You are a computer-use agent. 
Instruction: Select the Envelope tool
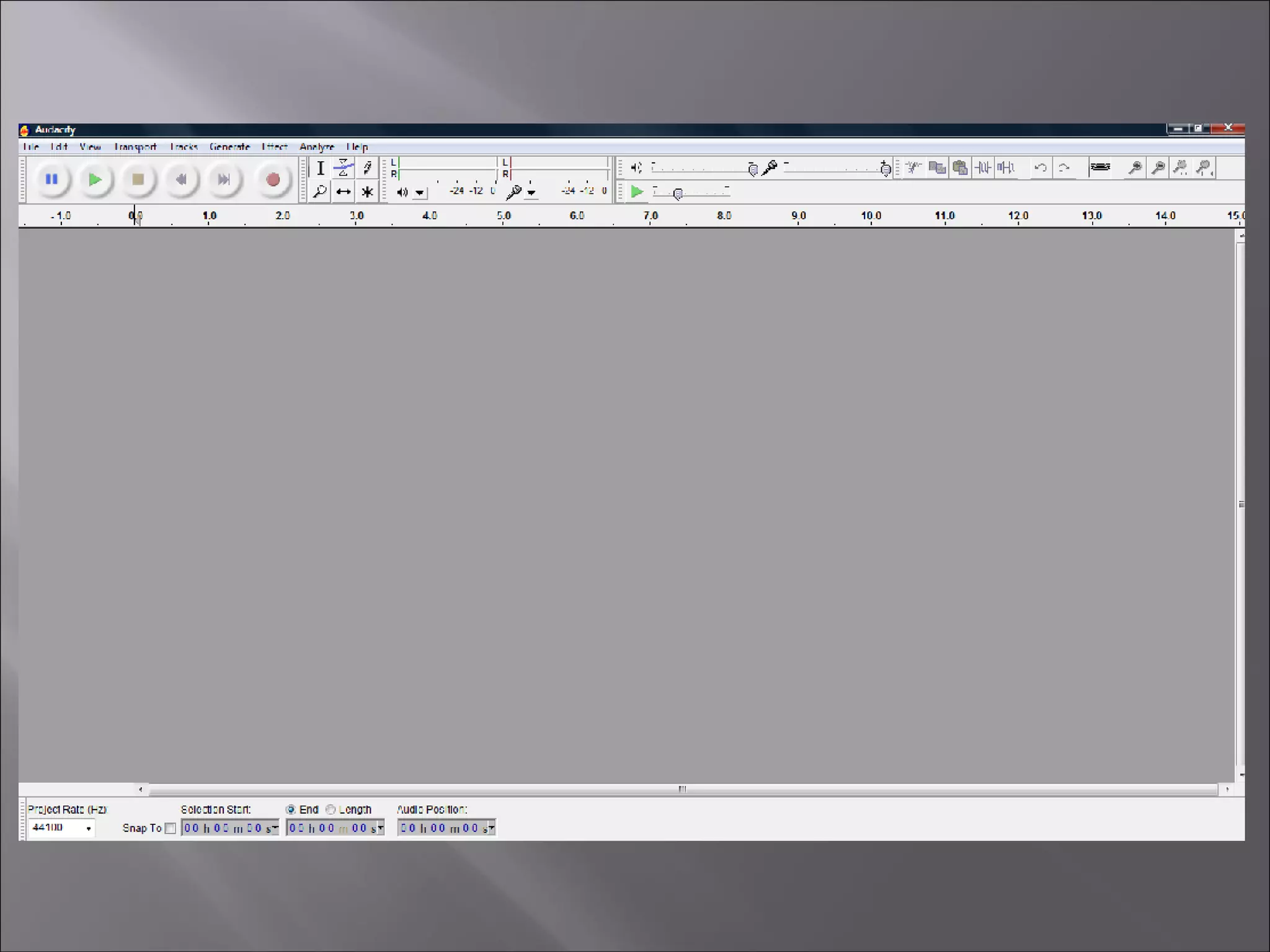[344, 167]
